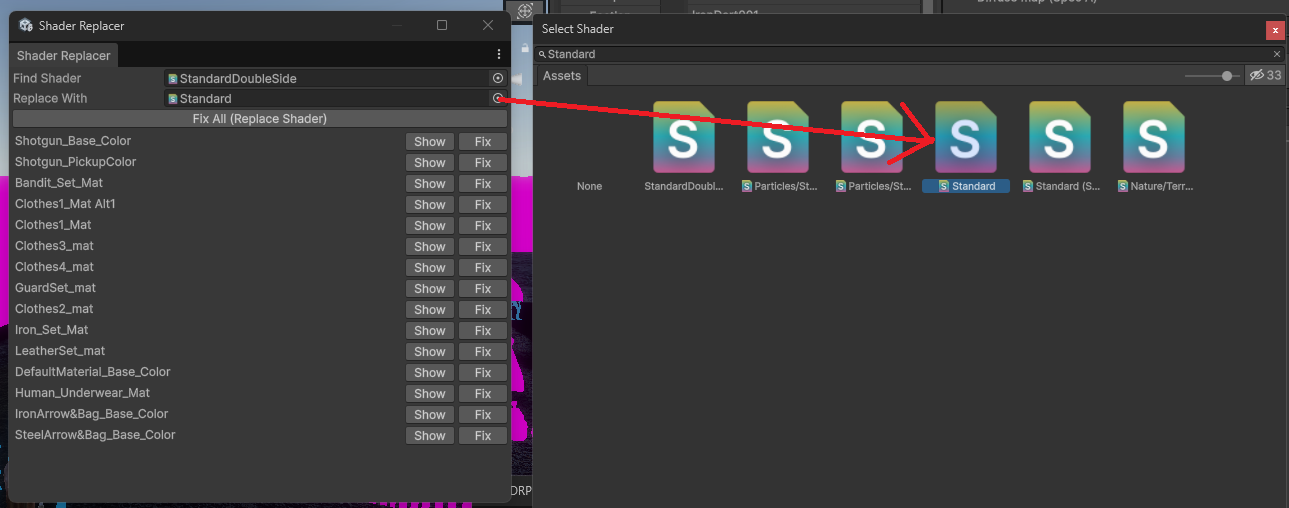Show the Shotgun_Base_Color material
The width and height of the screenshot is (1289, 508).
(x=430, y=142)
